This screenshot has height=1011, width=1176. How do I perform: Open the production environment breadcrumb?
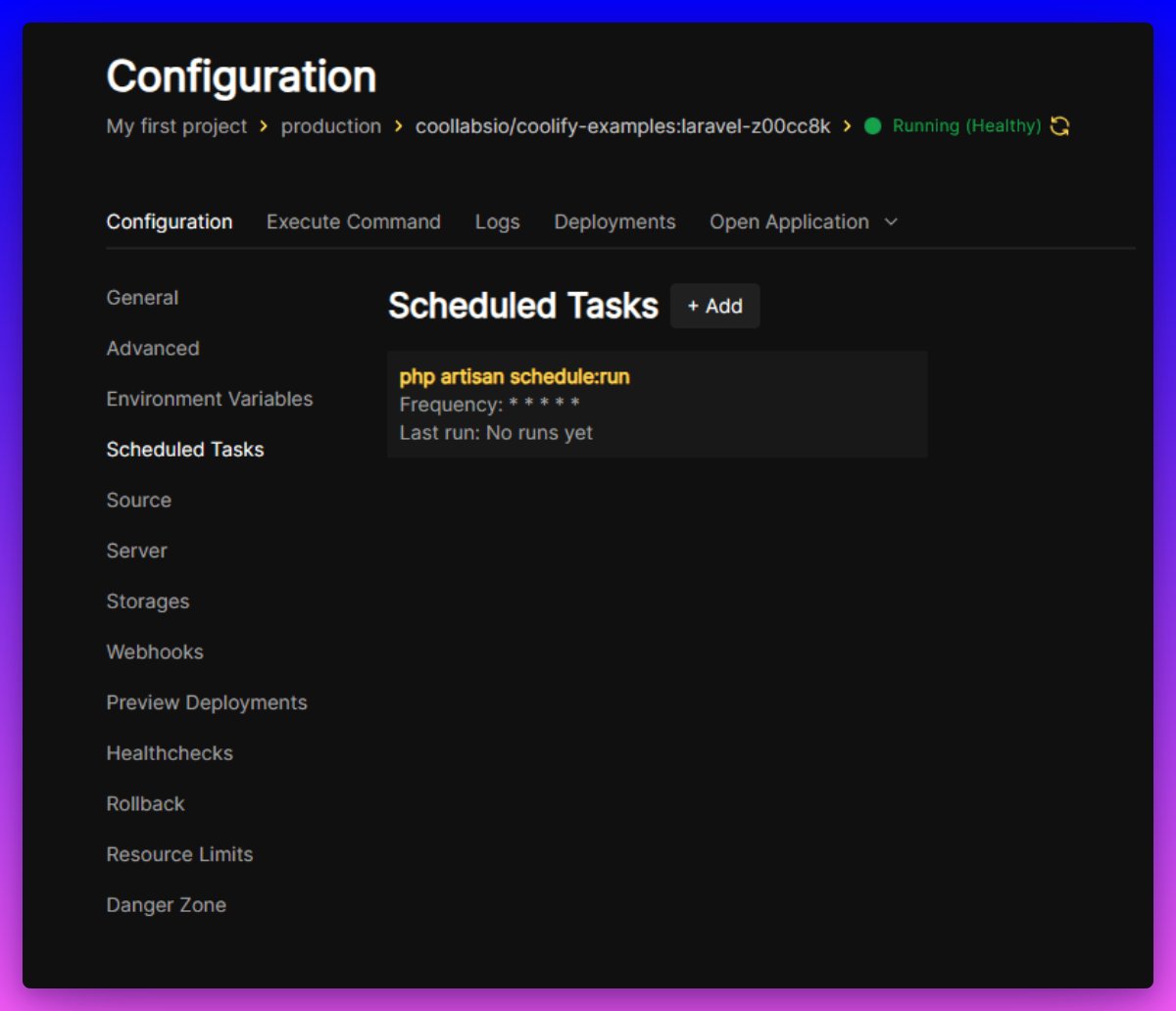(x=330, y=125)
